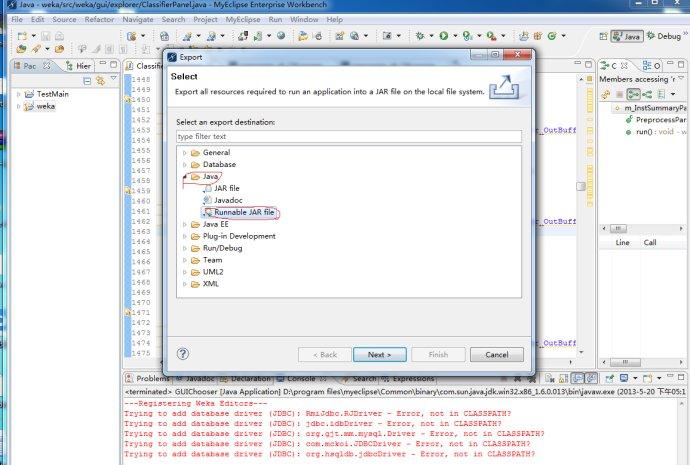Open the Refactor menu
690x465 pixels.
click(99, 19)
